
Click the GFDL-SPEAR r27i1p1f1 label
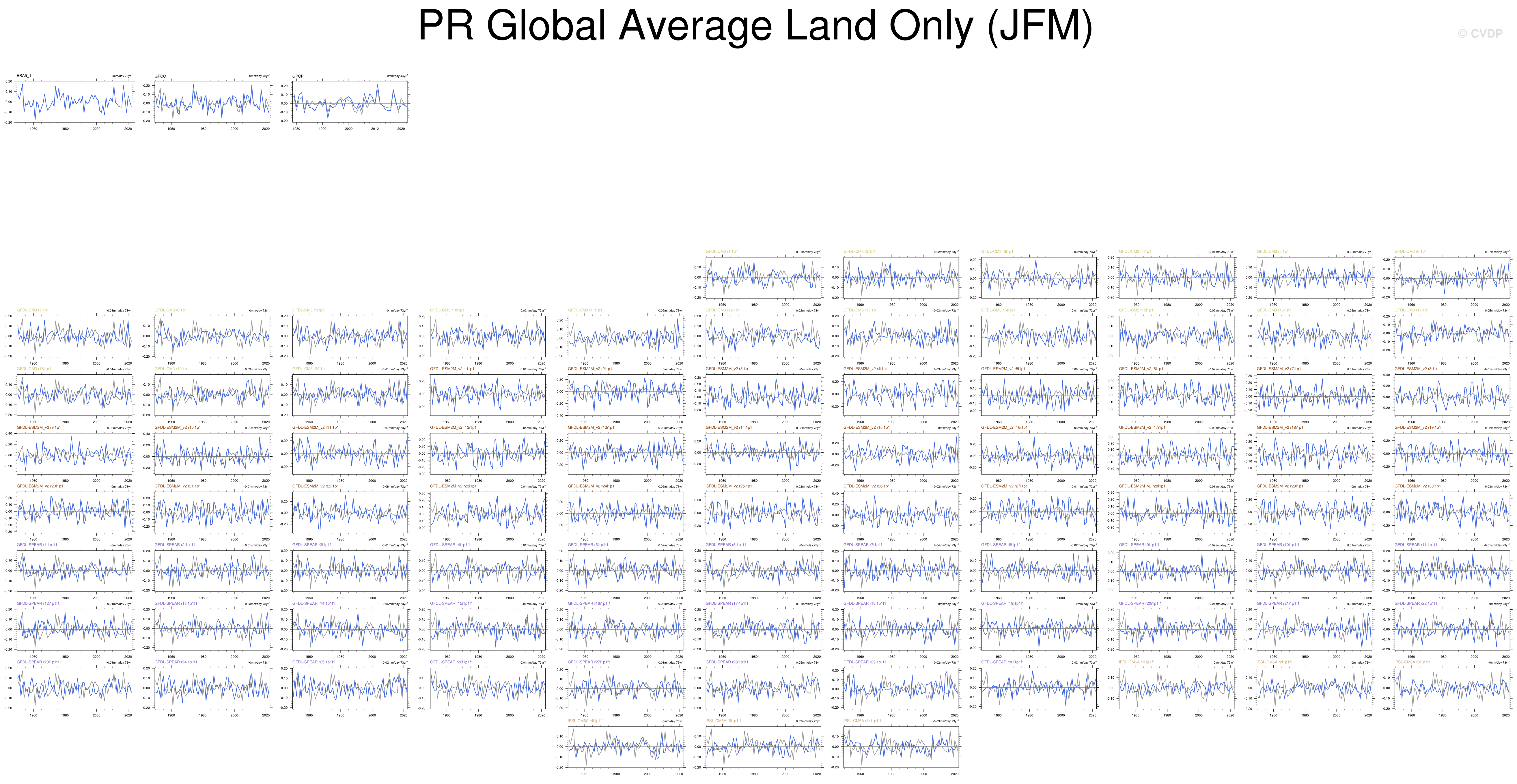point(589,662)
